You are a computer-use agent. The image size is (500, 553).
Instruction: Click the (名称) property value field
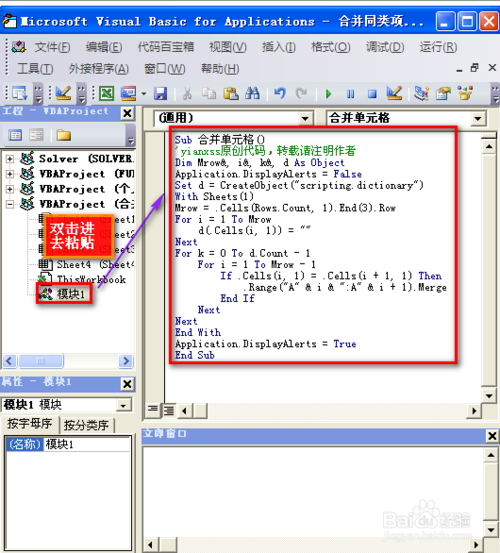tap(87, 444)
